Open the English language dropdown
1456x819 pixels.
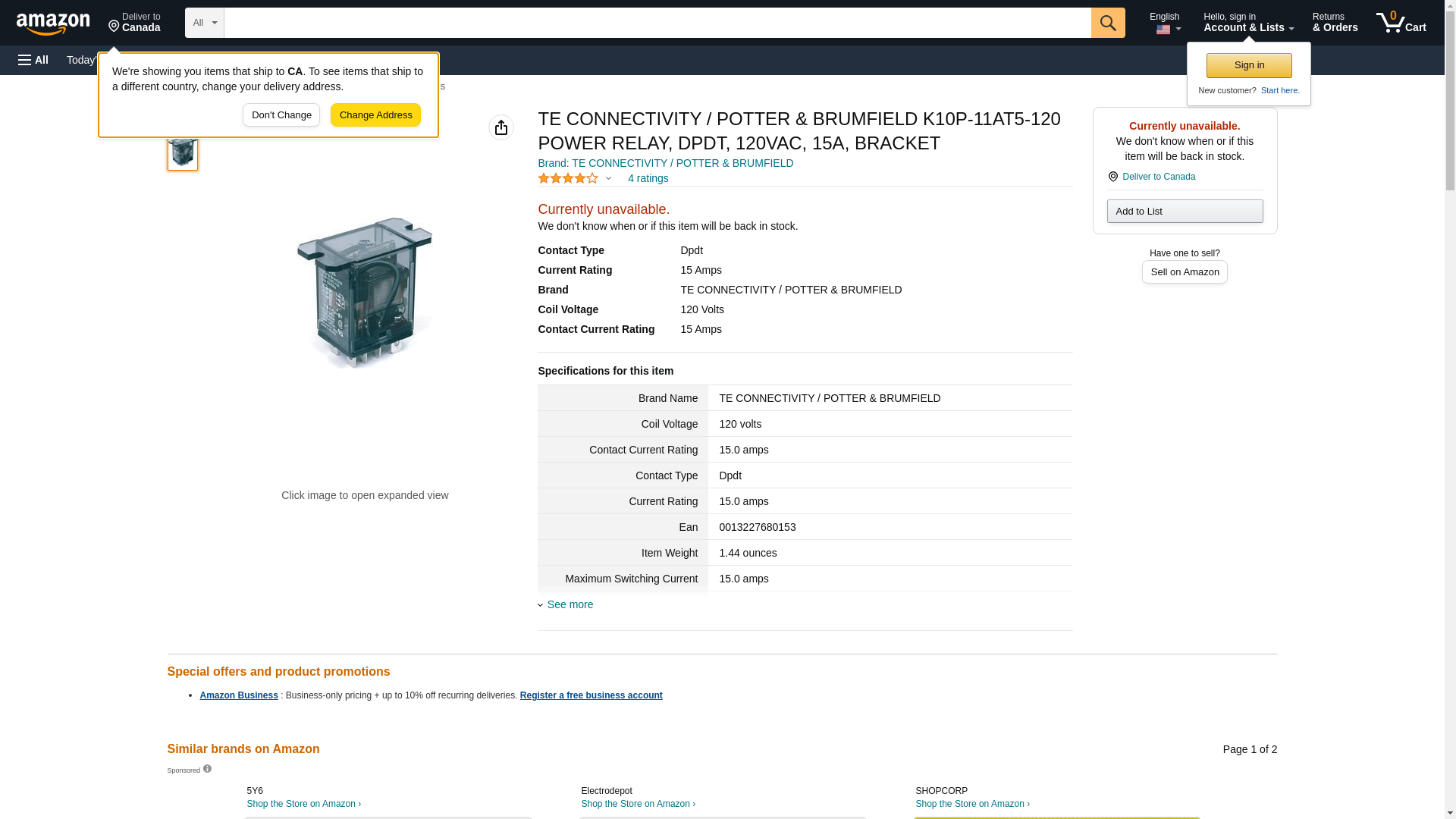1166,23
